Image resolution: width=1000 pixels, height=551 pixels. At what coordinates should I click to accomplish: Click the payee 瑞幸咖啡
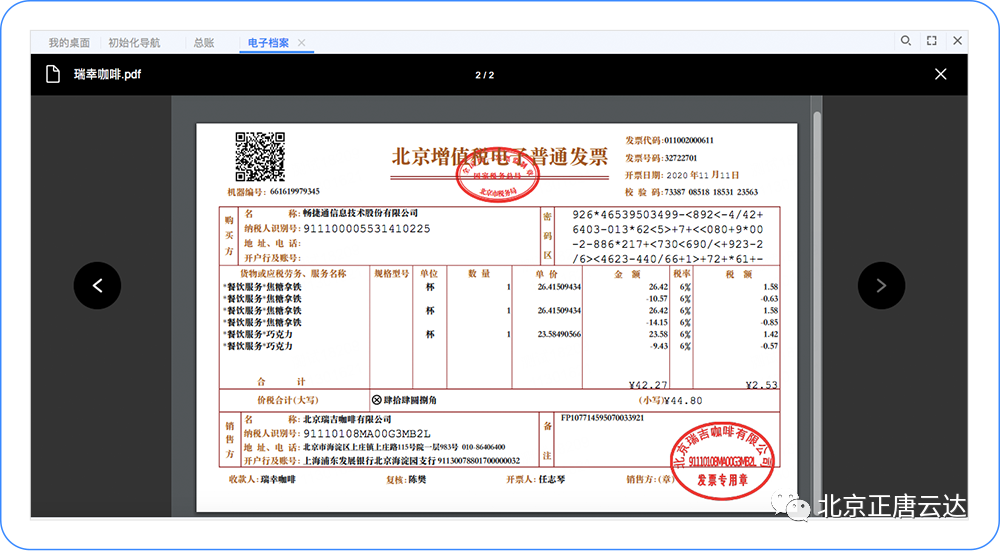[x=278, y=479]
